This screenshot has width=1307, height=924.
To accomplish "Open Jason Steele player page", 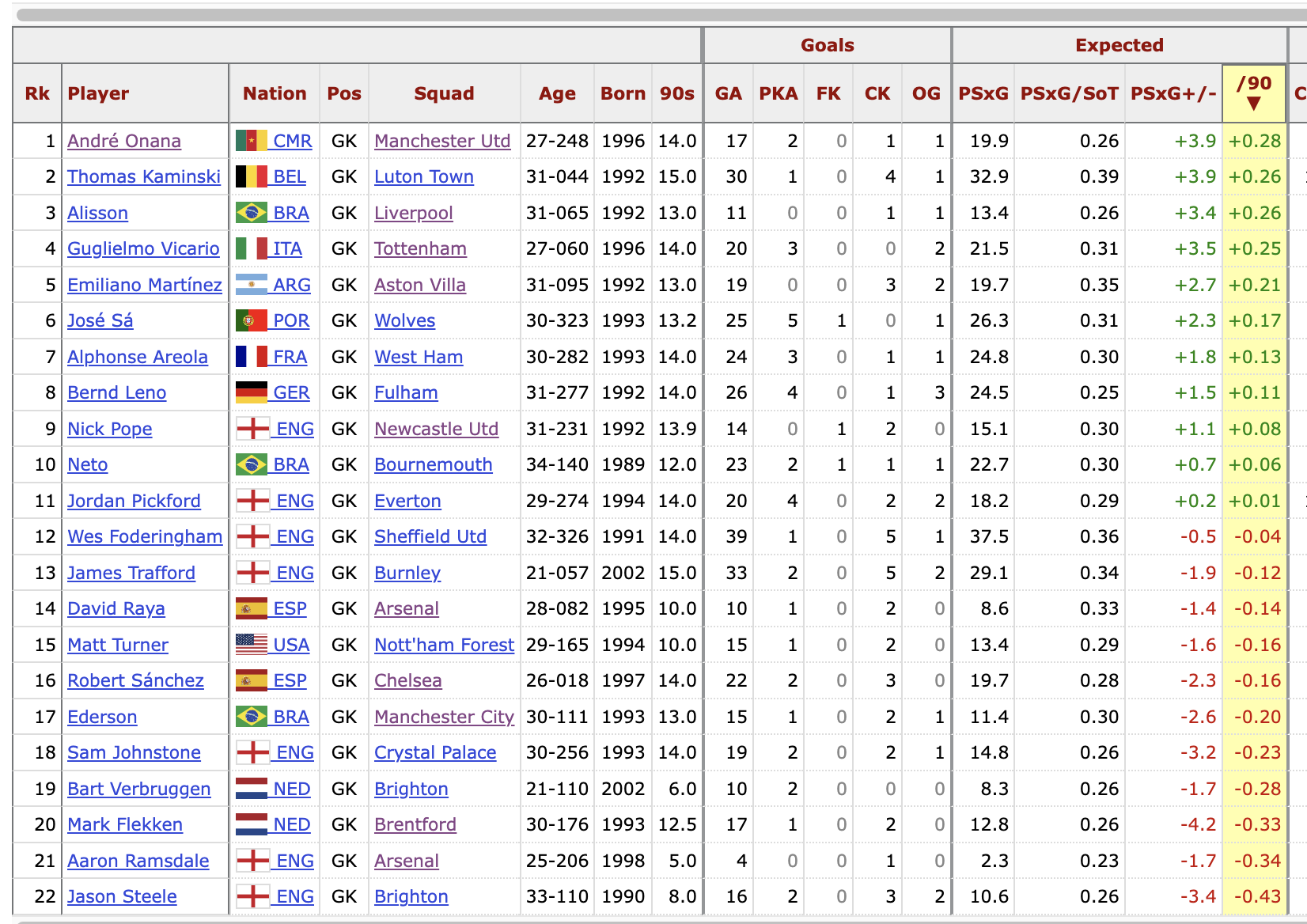I will tap(122, 896).
